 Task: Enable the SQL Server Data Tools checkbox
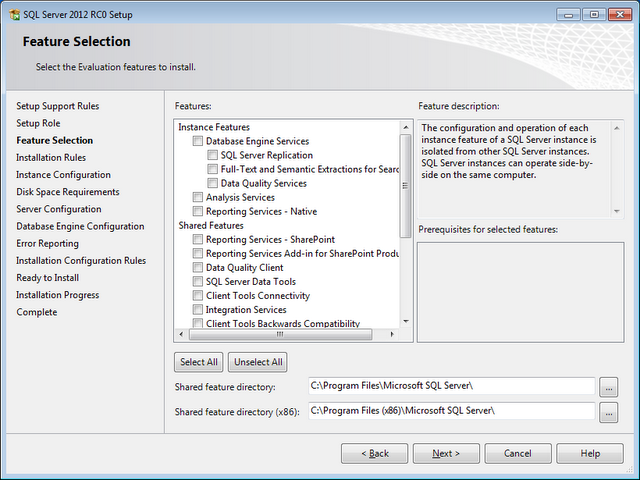coord(198,282)
